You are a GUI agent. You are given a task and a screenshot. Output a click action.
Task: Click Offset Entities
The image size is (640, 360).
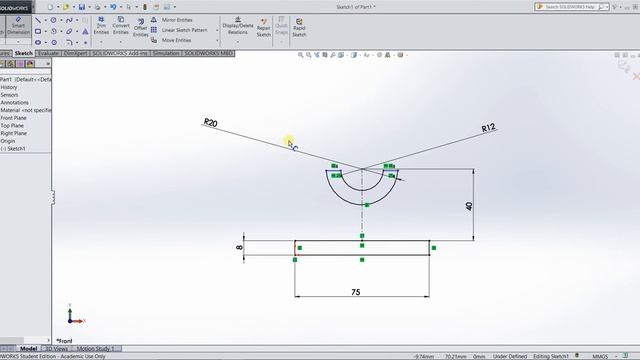tap(140, 28)
